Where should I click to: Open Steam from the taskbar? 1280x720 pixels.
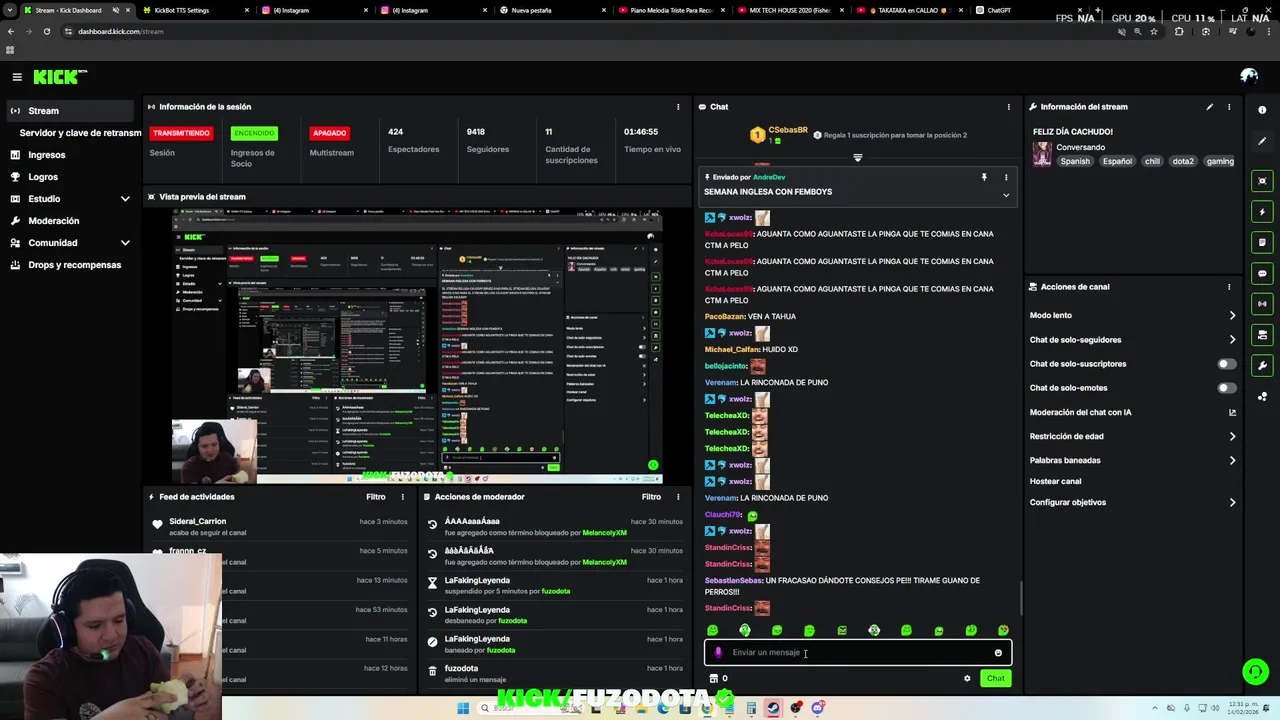click(x=773, y=708)
